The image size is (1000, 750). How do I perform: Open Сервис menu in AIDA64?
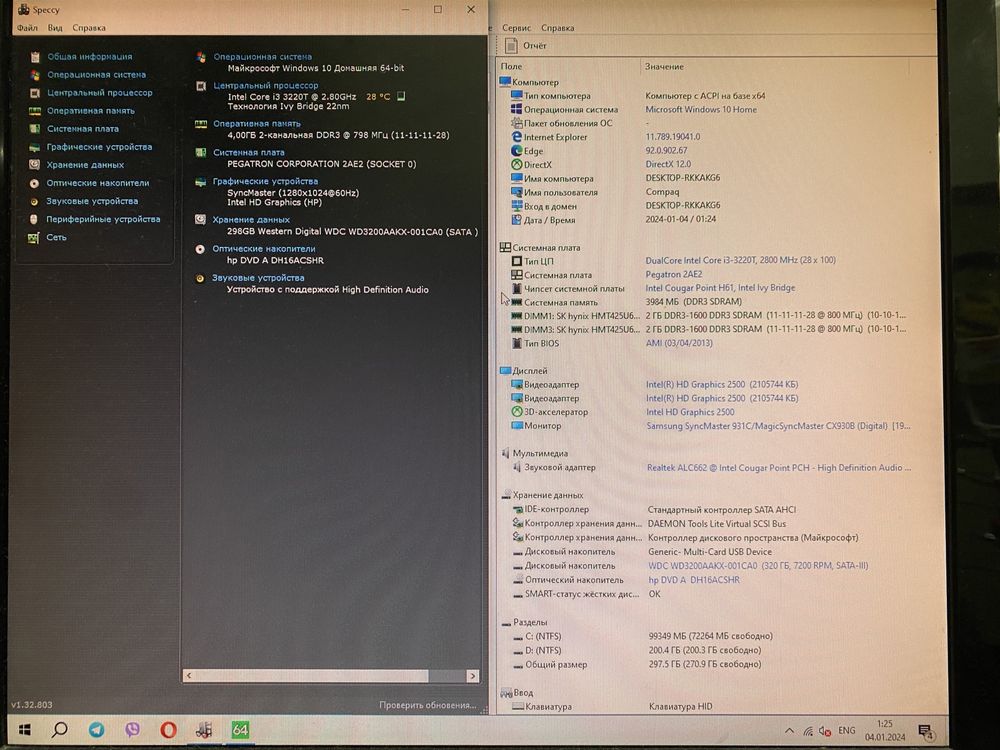click(x=517, y=28)
